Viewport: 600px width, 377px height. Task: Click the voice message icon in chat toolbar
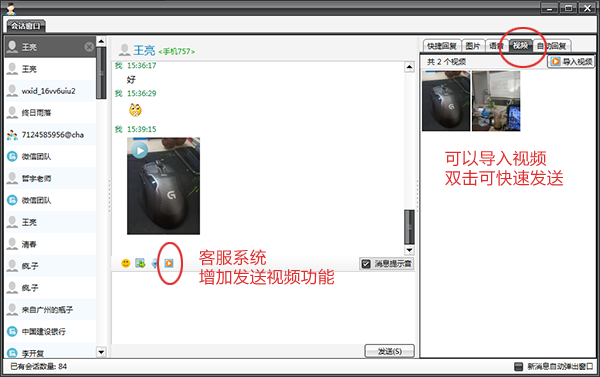(x=155, y=263)
